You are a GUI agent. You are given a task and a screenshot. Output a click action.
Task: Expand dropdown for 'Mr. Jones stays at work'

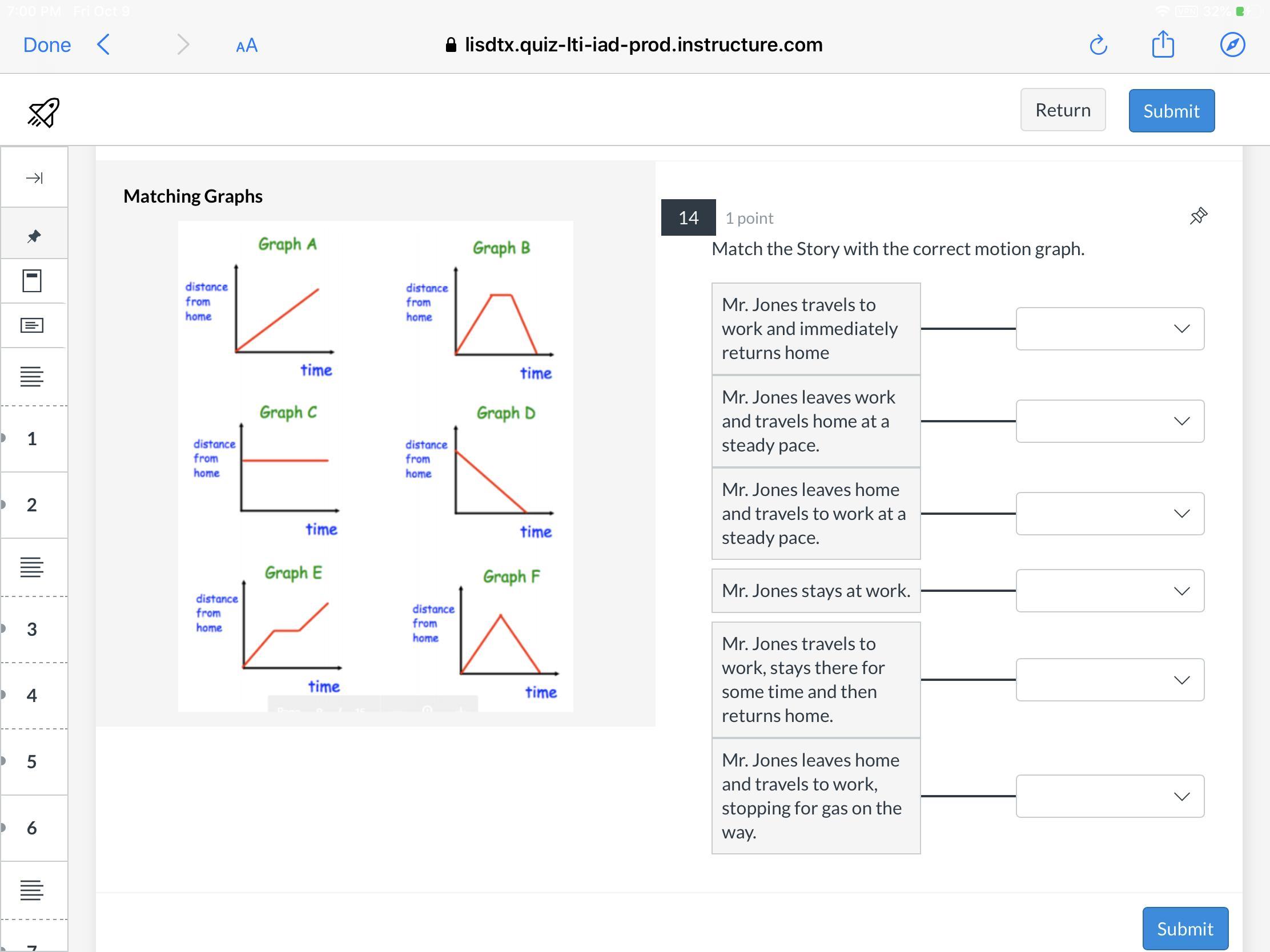1109,591
